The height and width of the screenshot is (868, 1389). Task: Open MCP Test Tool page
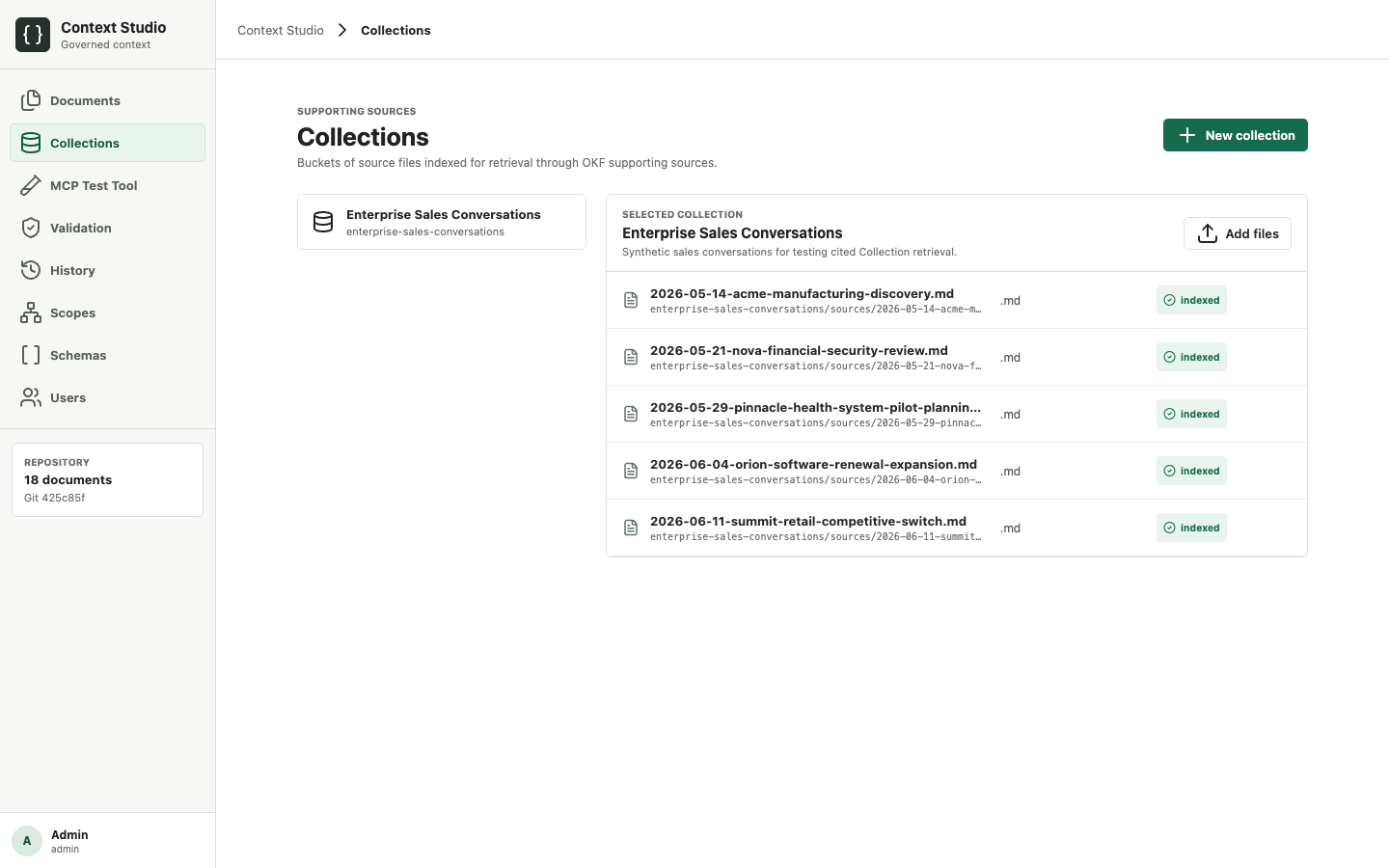click(107, 185)
